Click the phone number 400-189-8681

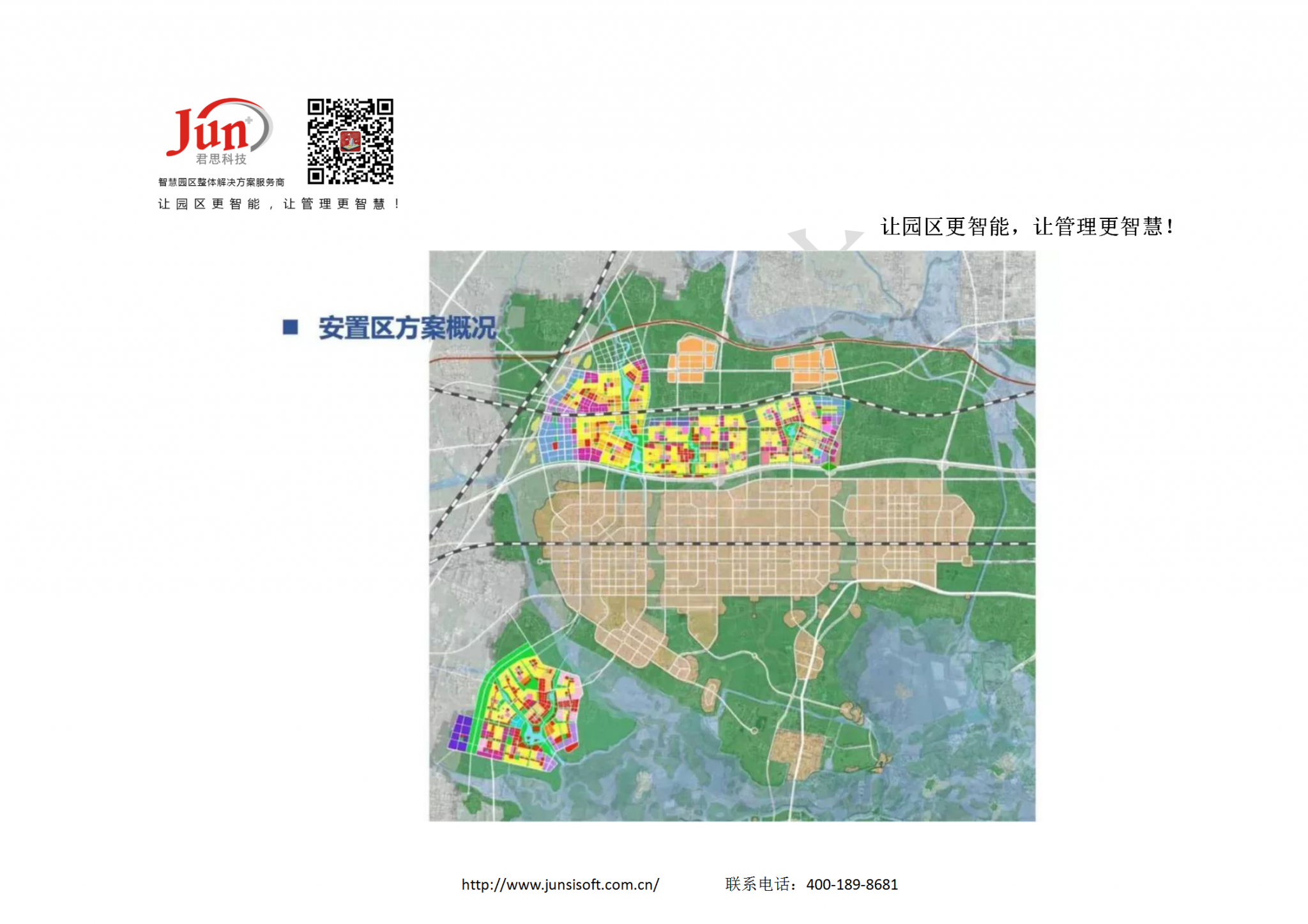(x=852, y=884)
